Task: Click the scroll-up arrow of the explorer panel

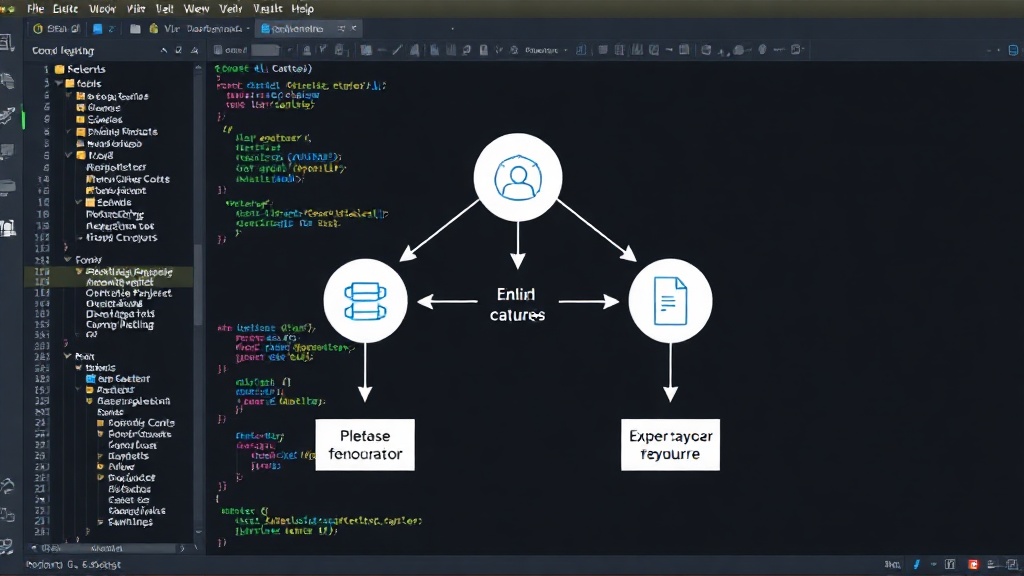Action: point(198,67)
